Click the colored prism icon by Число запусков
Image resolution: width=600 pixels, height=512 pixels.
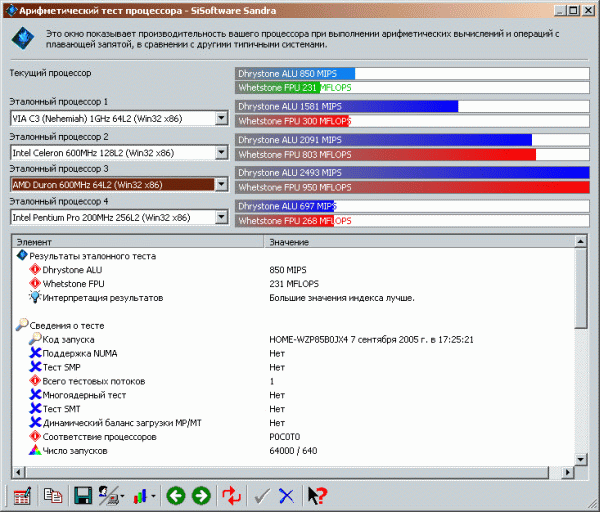pyautogui.click(x=35, y=450)
